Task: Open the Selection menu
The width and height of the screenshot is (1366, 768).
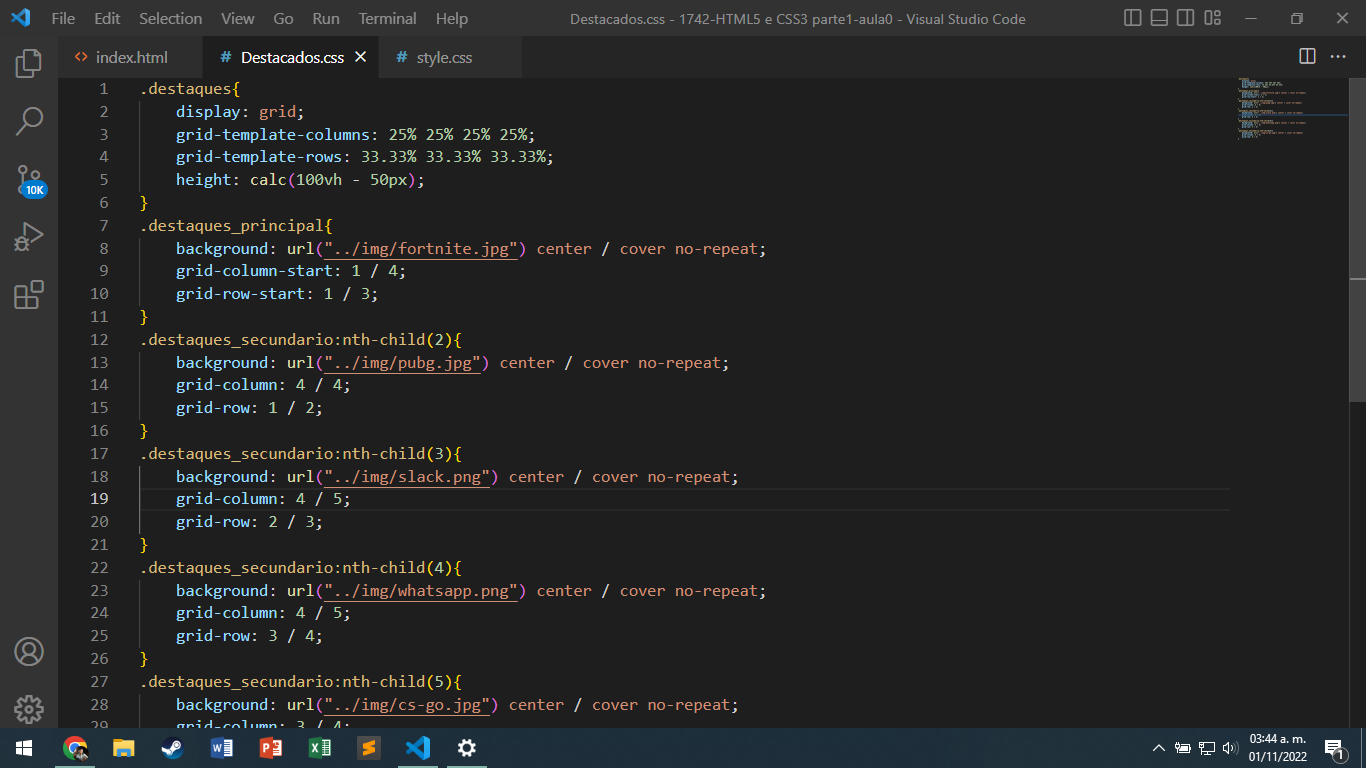Action: tap(170, 18)
